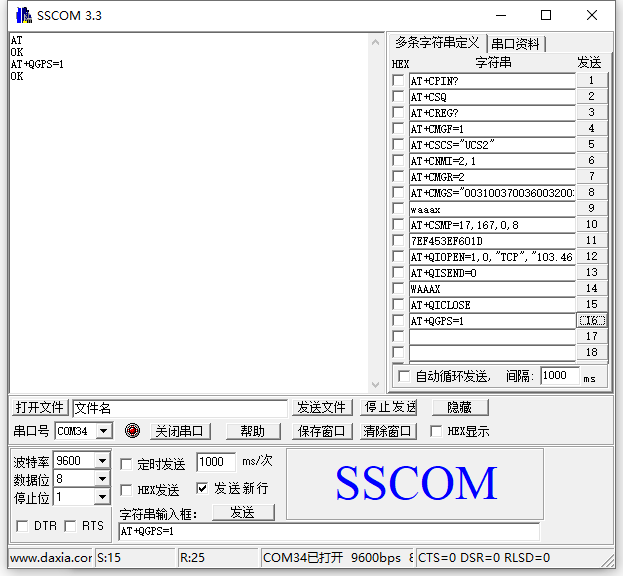The width and height of the screenshot is (623, 576).
Task: Click the 间隔 1000 ms loop interval field
Action: (559, 375)
